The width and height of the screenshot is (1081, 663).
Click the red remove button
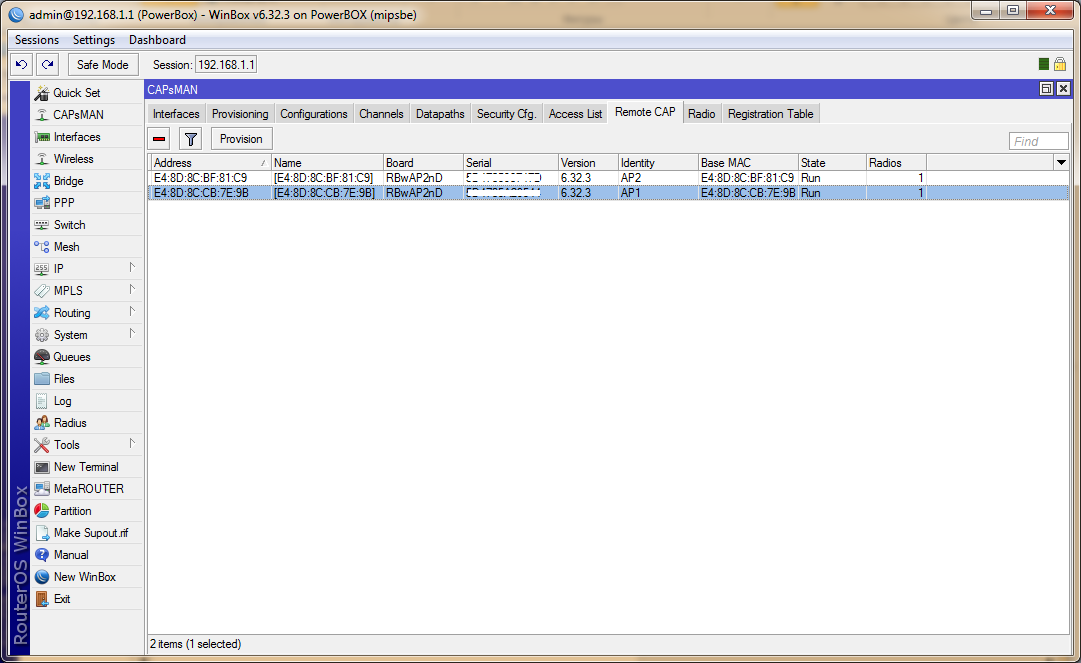(159, 139)
